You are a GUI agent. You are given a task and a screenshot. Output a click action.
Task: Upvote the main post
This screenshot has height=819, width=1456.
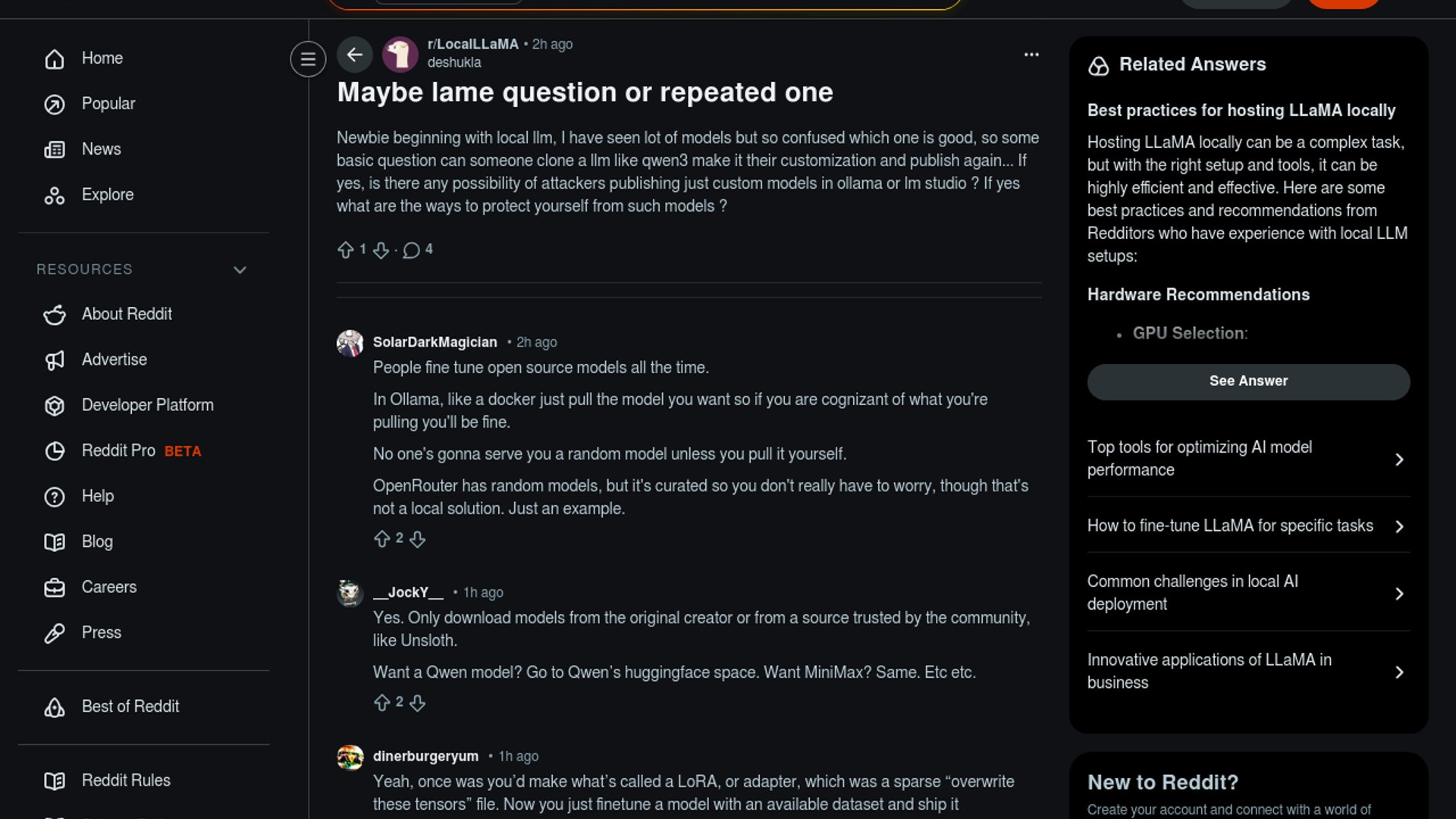click(346, 250)
